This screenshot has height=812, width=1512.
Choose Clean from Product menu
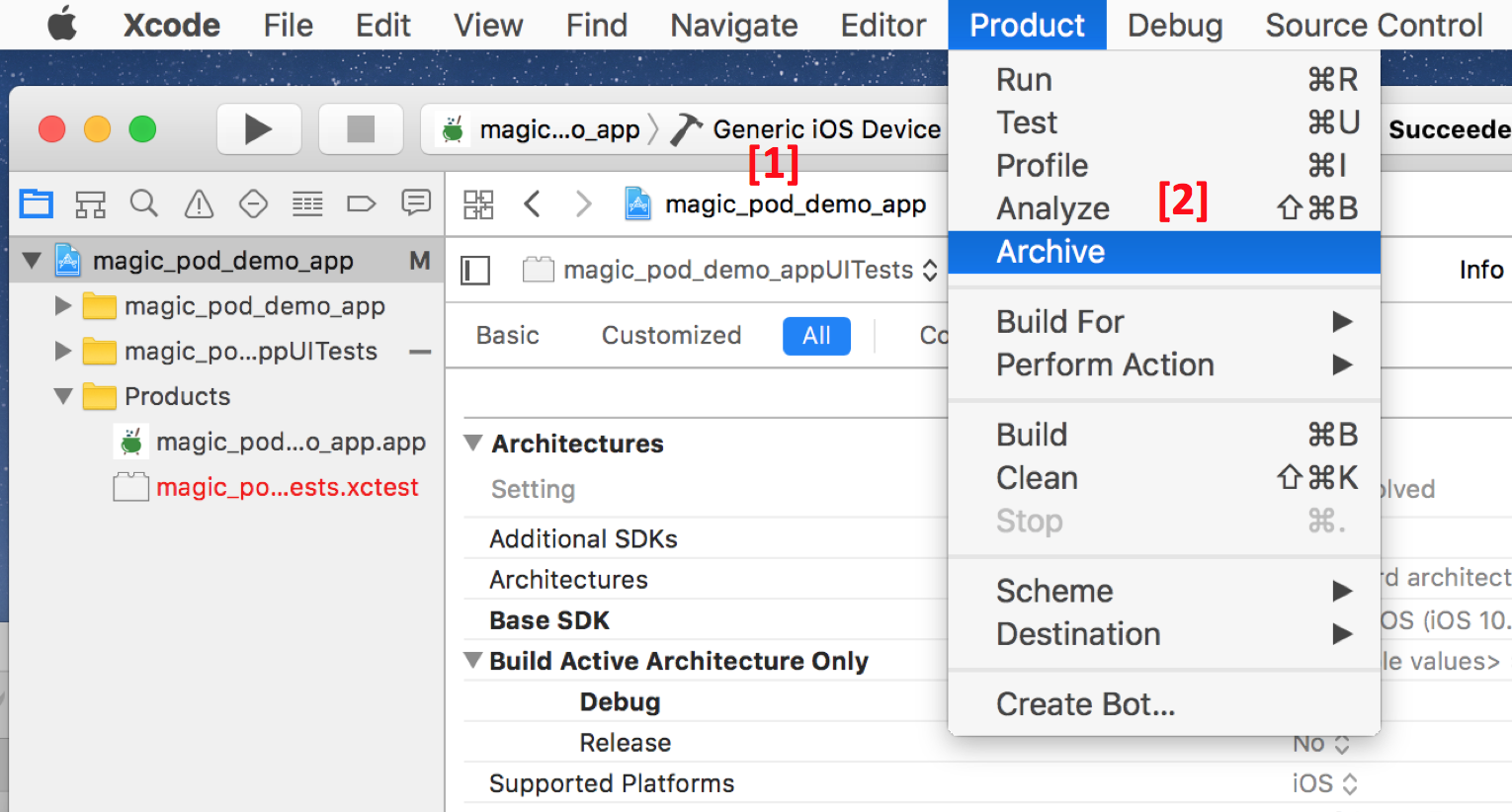pyautogui.click(x=1164, y=478)
